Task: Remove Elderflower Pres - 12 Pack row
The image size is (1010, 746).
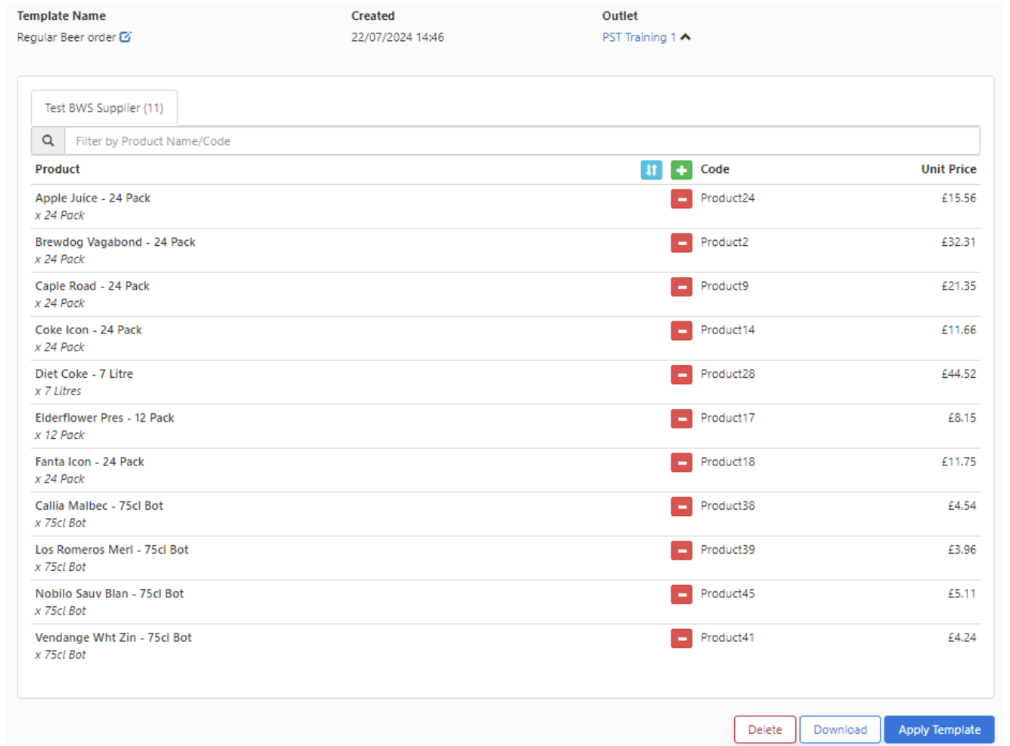Action: pos(681,419)
